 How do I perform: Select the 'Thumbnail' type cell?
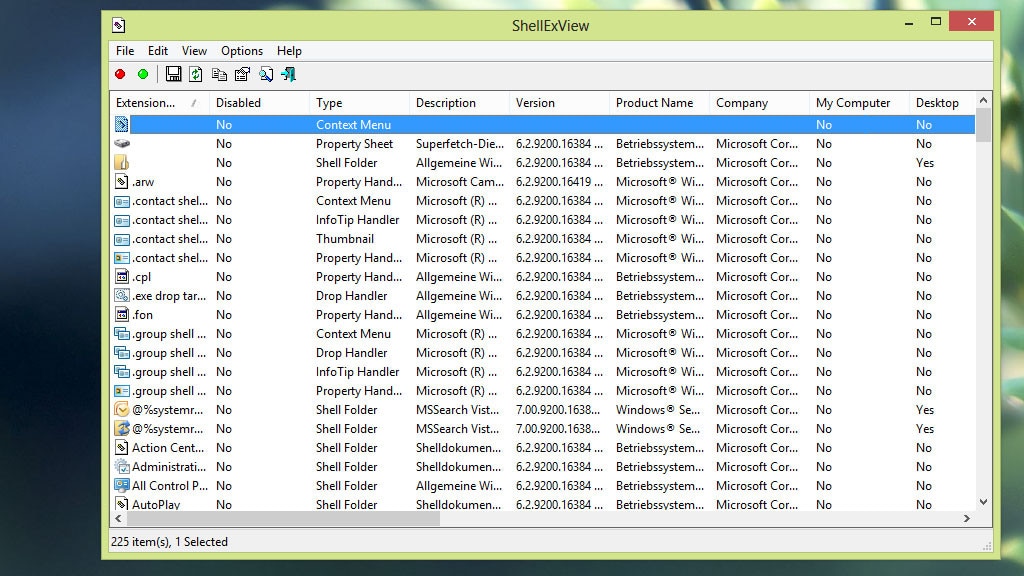click(x=345, y=239)
